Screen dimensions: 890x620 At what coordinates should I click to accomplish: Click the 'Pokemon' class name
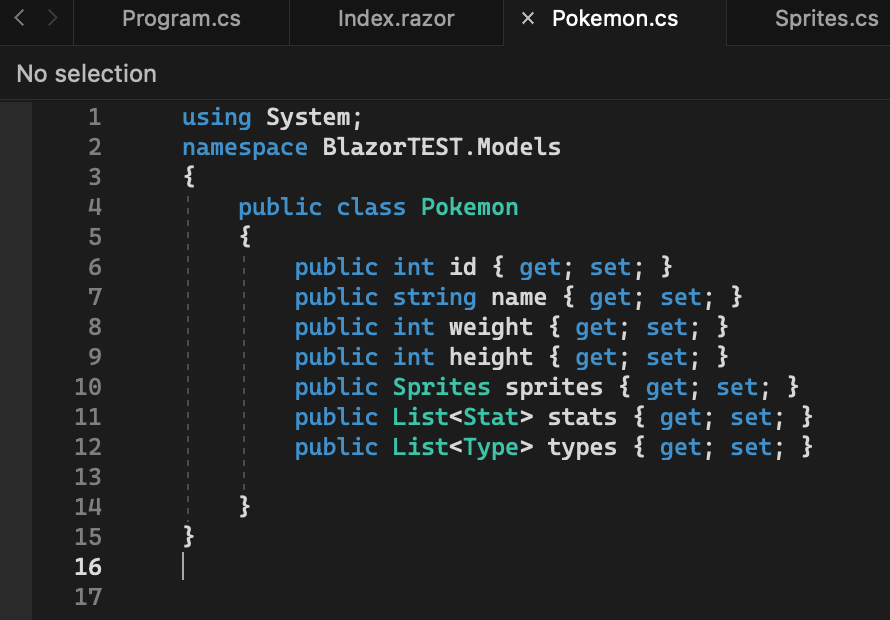(469, 207)
